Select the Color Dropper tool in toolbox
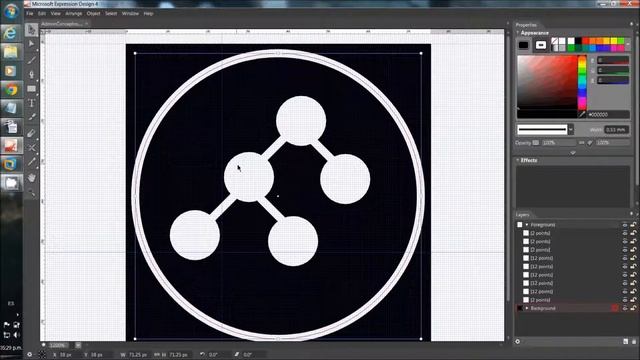Image resolution: width=640 pixels, height=360 pixels. (31, 162)
